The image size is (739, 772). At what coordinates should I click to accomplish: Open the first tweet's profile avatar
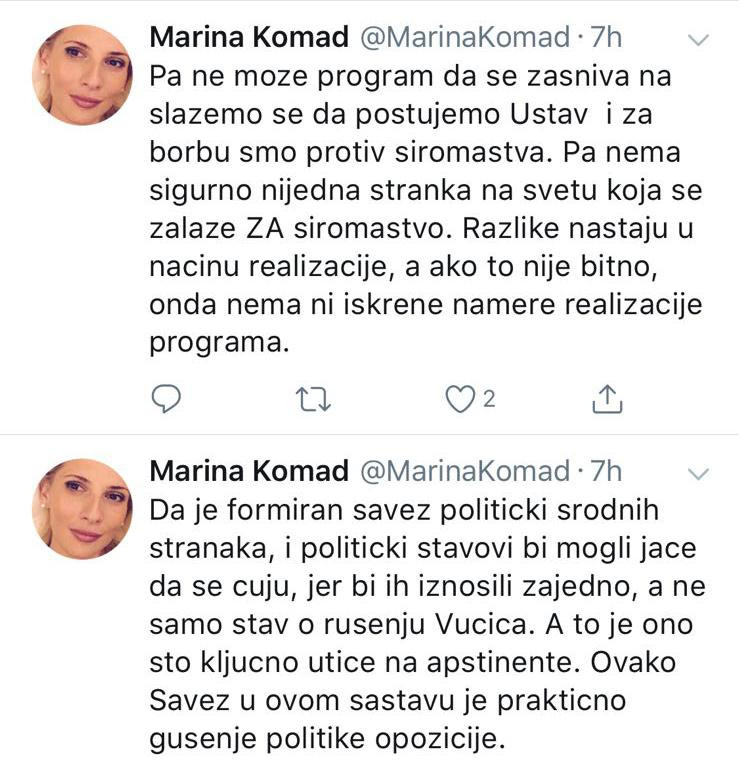coord(82,74)
